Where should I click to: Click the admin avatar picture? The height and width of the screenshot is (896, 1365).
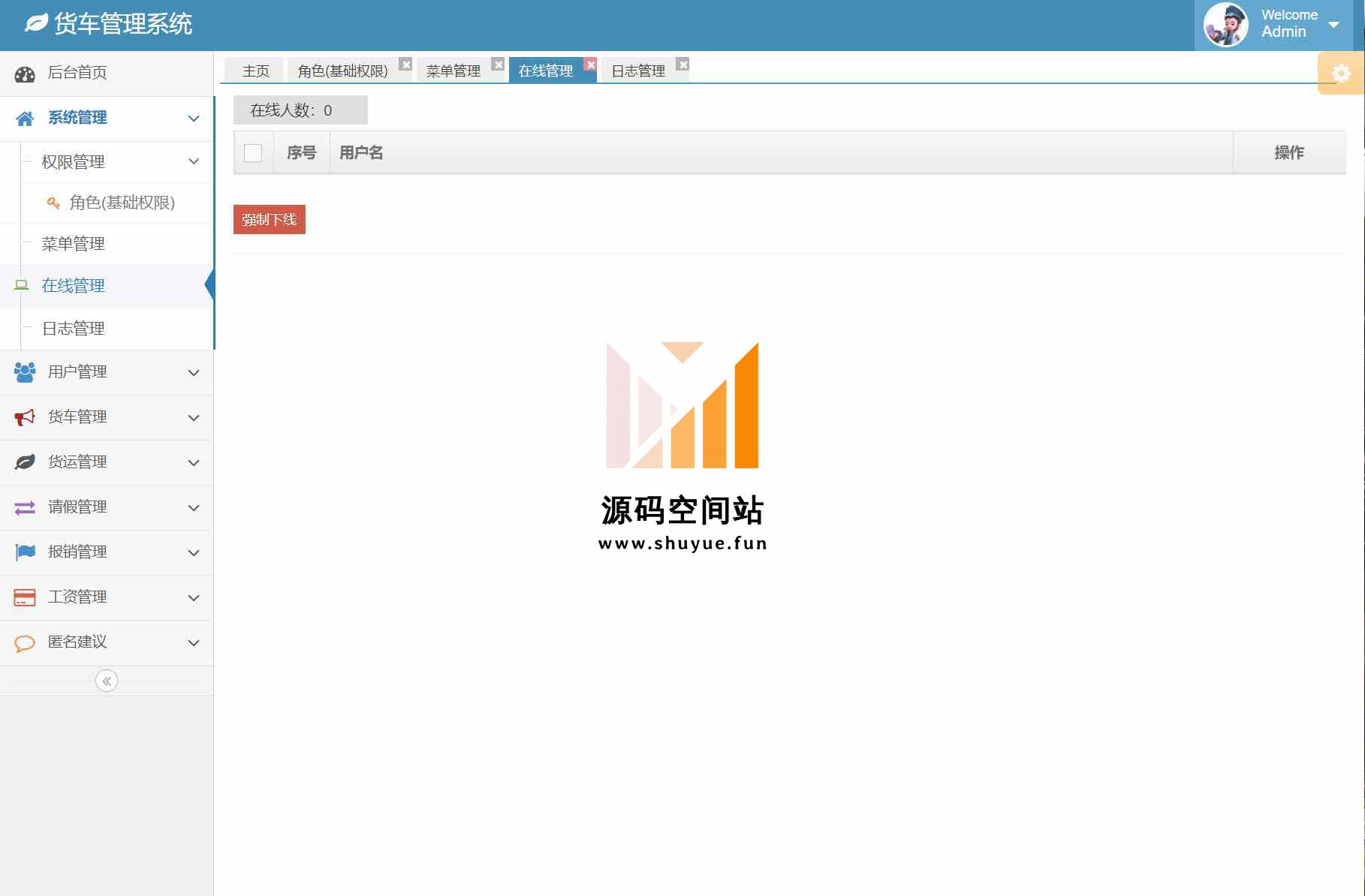(x=1225, y=25)
